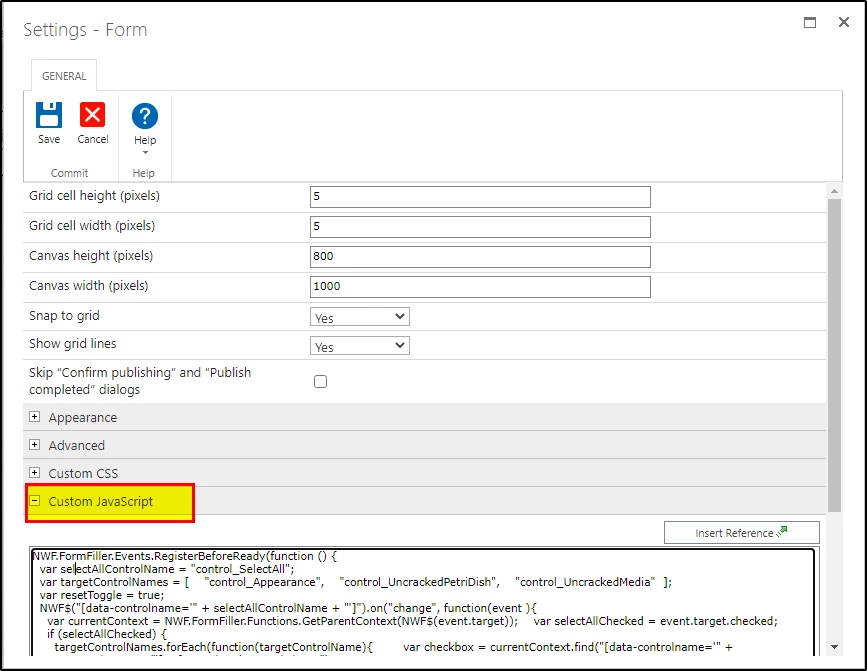The width and height of the screenshot is (867, 671).
Task: Switch to the GENERAL tab
Action: tap(64, 76)
